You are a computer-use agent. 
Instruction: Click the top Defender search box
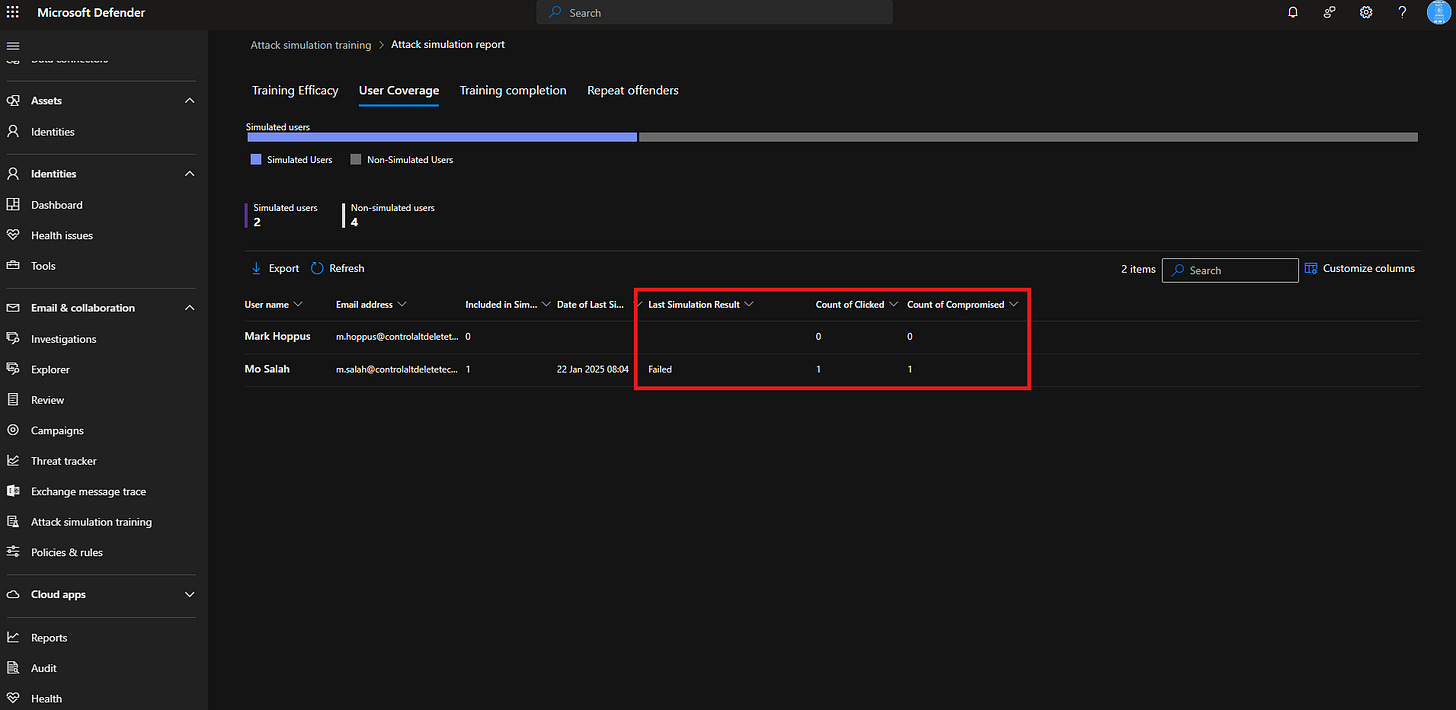tap(715, 13)
